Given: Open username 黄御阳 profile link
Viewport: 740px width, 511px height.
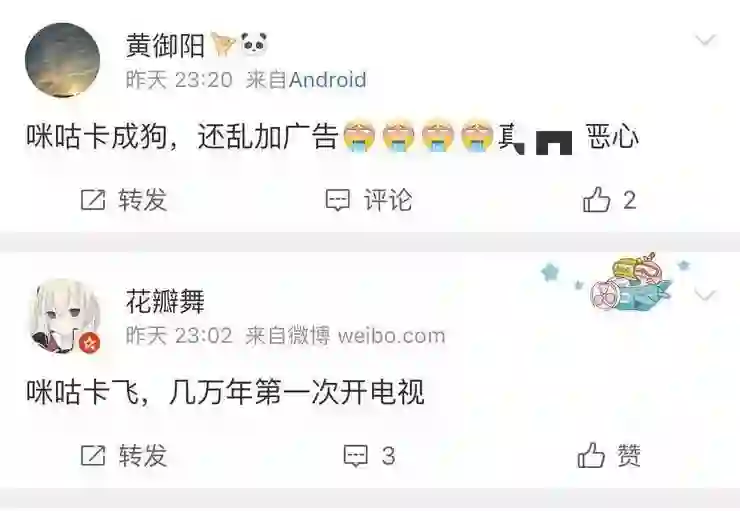Looking at the screenshot, I should point(165,46).
